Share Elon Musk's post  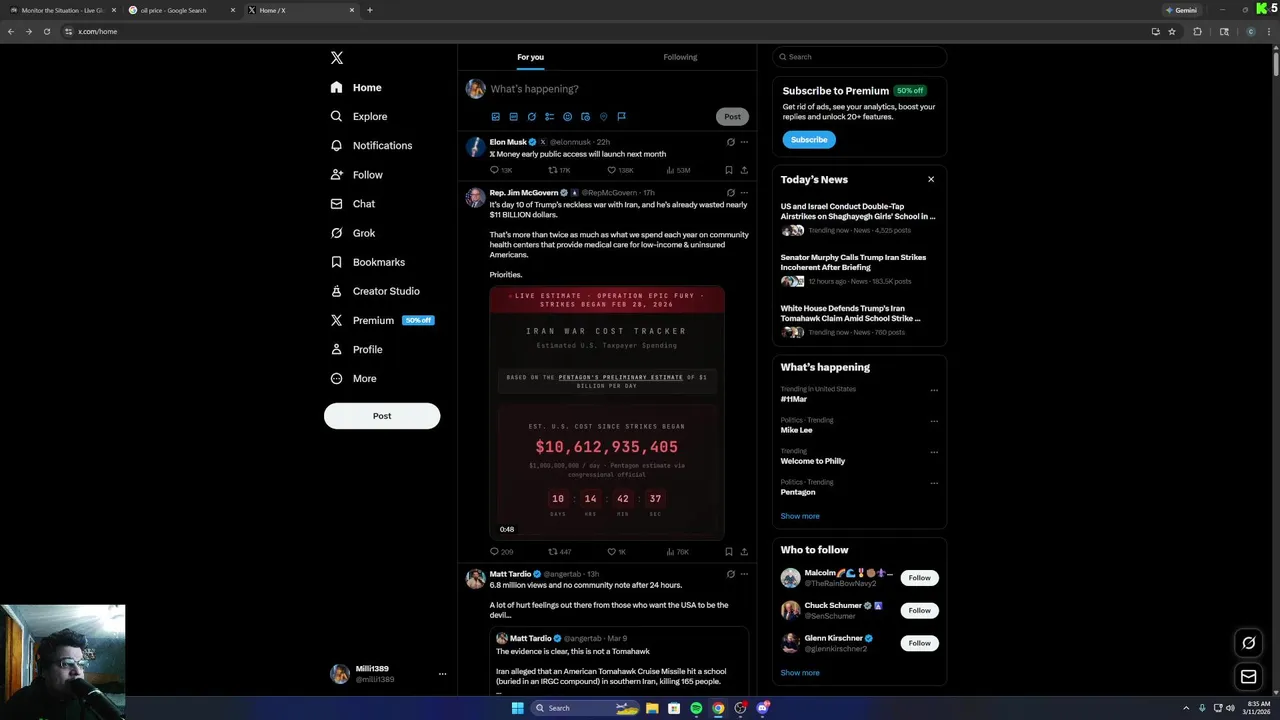(x=744, y=170)
